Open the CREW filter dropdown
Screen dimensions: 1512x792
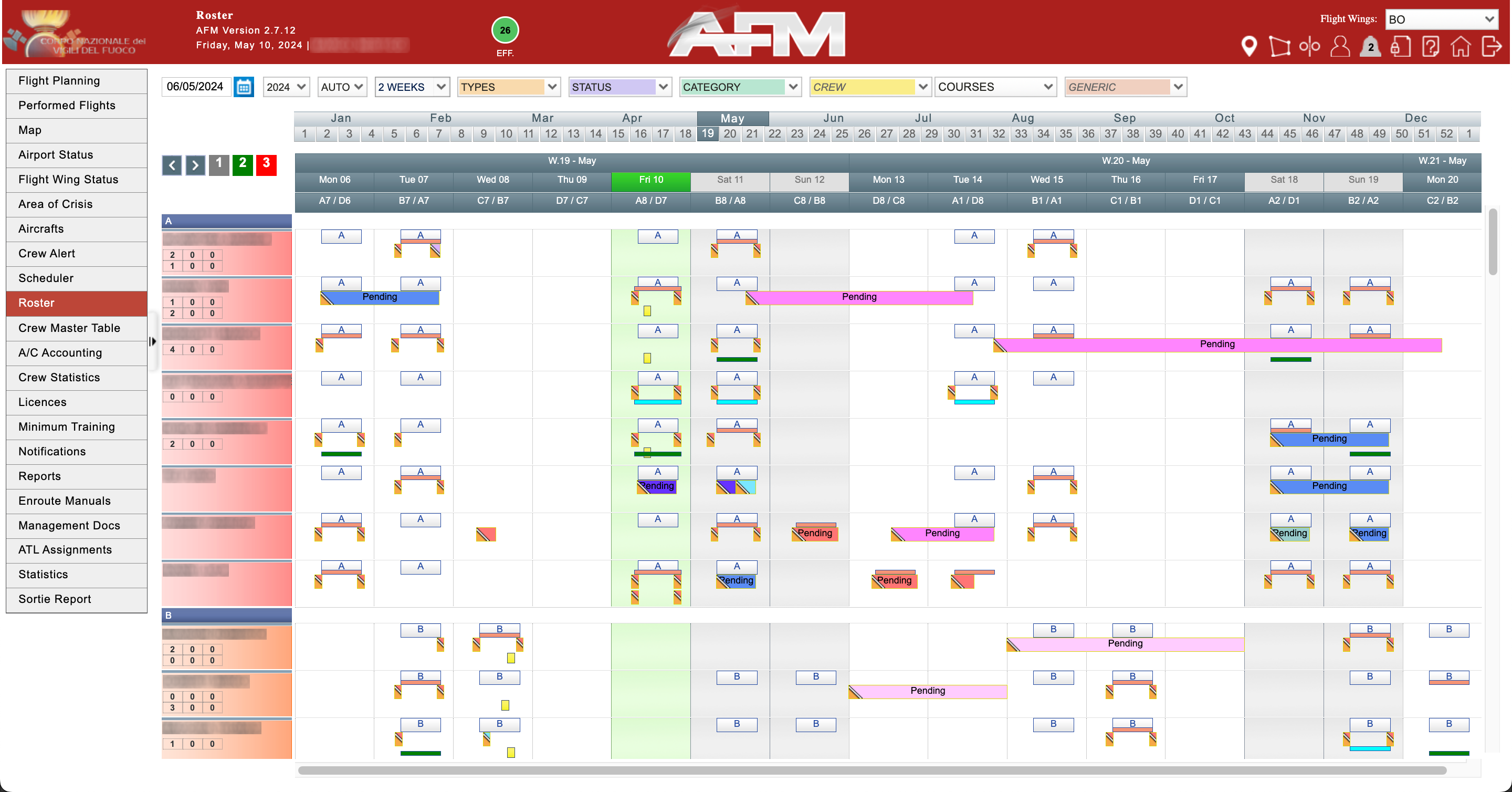[x=870, y=87]
